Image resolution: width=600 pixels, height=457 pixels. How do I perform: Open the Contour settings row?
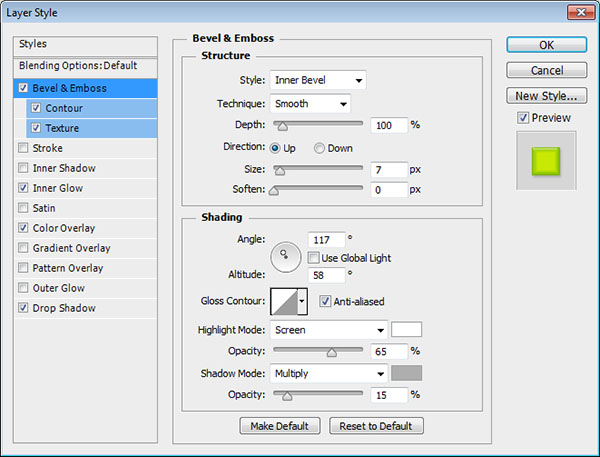pos(92,108)
